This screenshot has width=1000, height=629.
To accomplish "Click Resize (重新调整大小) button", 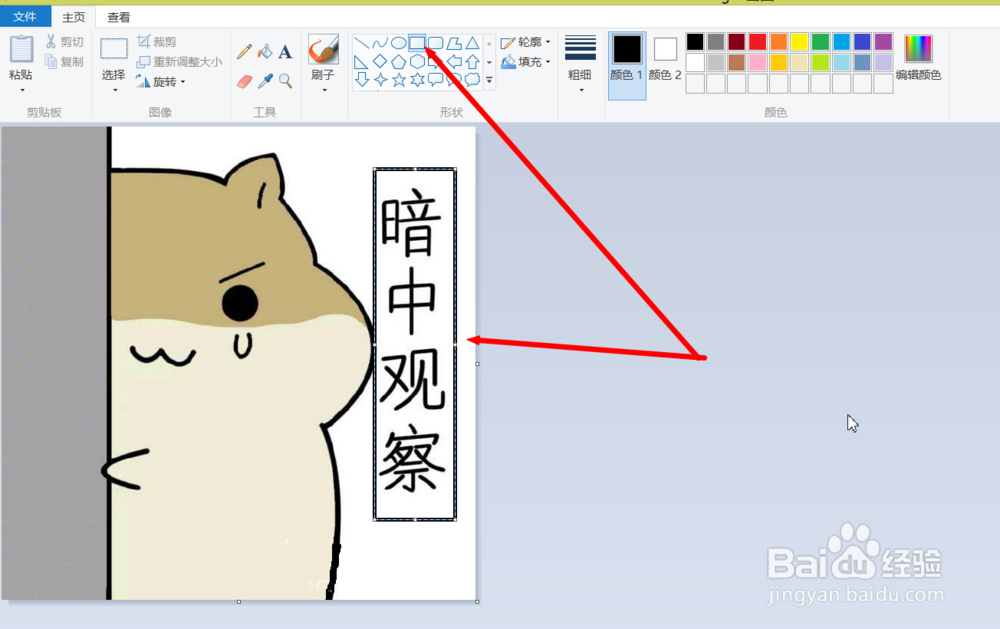I will coord(179,62).
